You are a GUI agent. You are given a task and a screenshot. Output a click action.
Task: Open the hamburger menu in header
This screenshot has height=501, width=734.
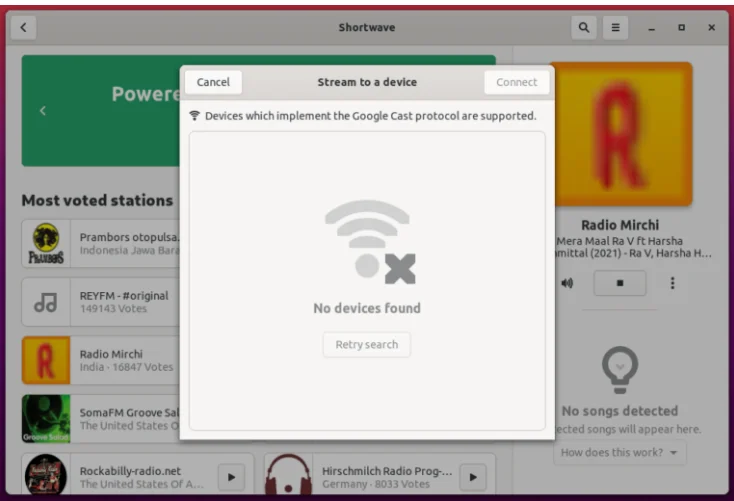point(616,28)
